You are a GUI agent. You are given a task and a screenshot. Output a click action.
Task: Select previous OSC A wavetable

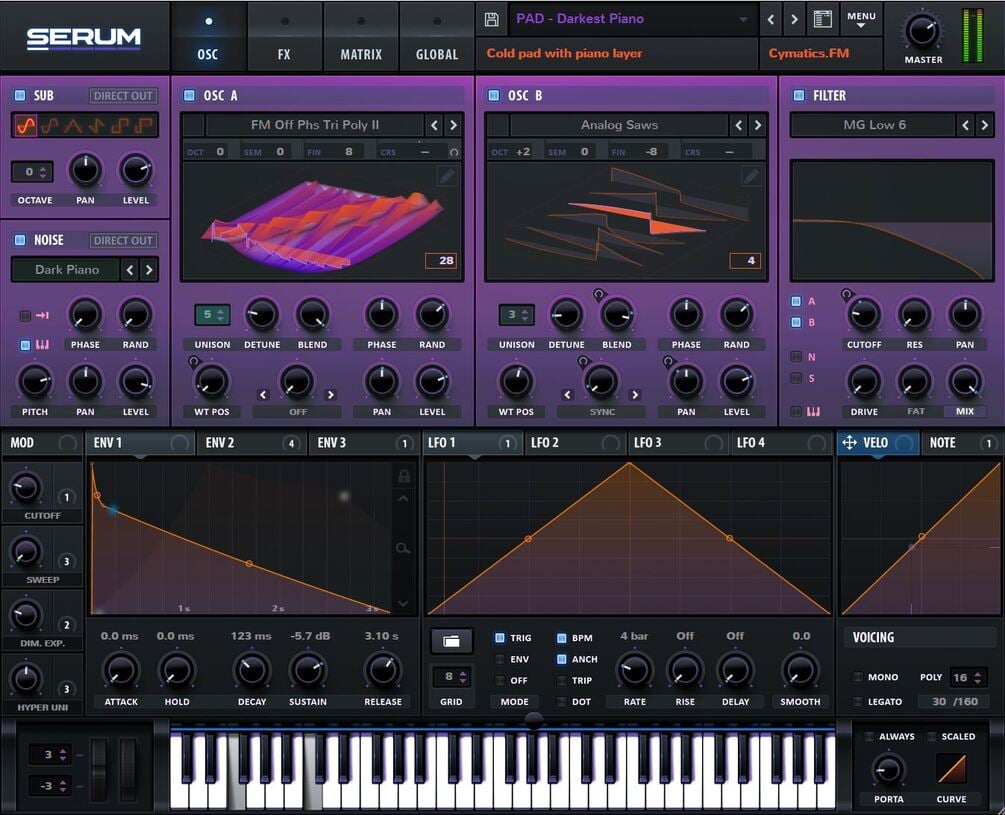(x=435, y=125)
